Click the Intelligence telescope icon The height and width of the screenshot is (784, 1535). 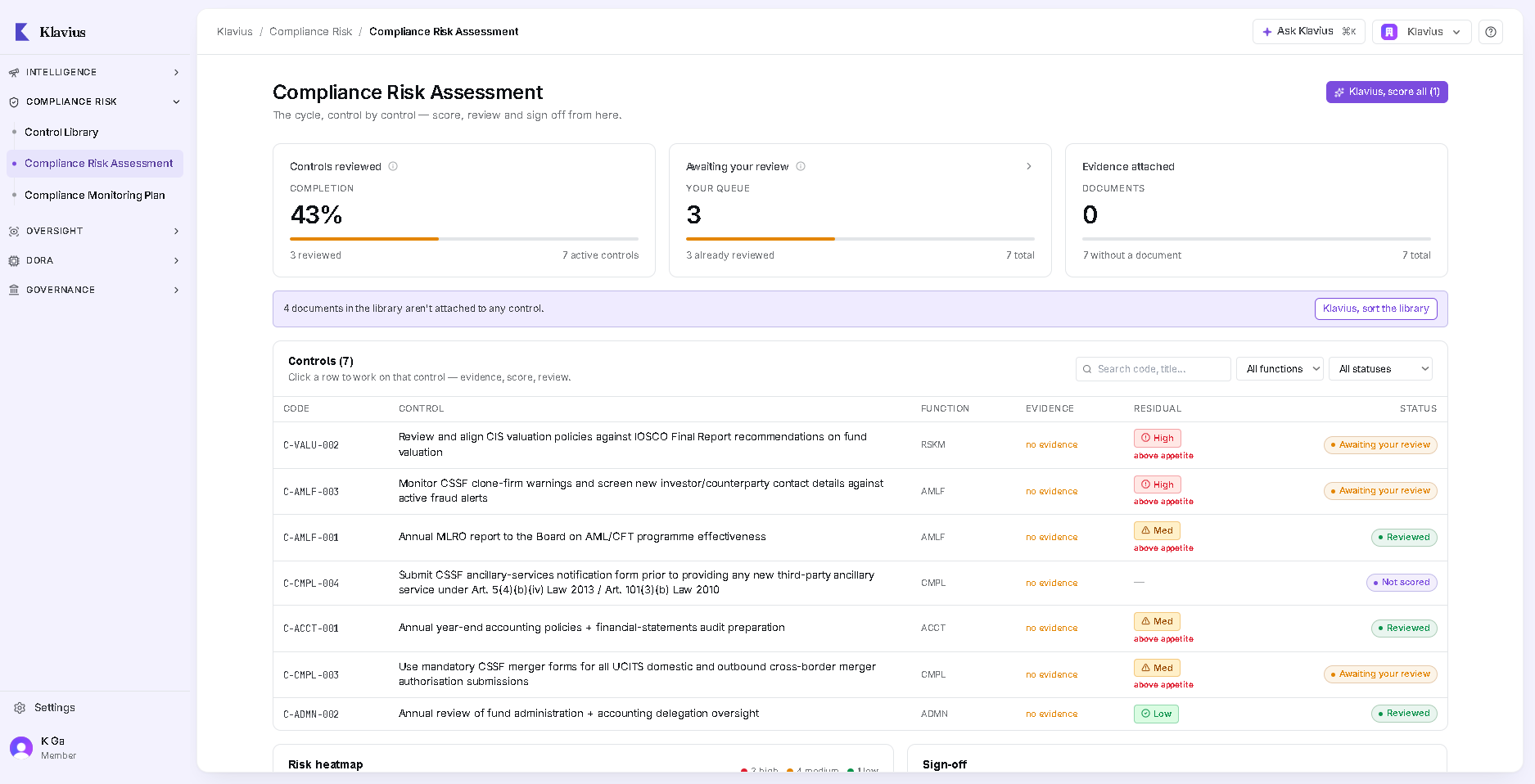[14, 73]
